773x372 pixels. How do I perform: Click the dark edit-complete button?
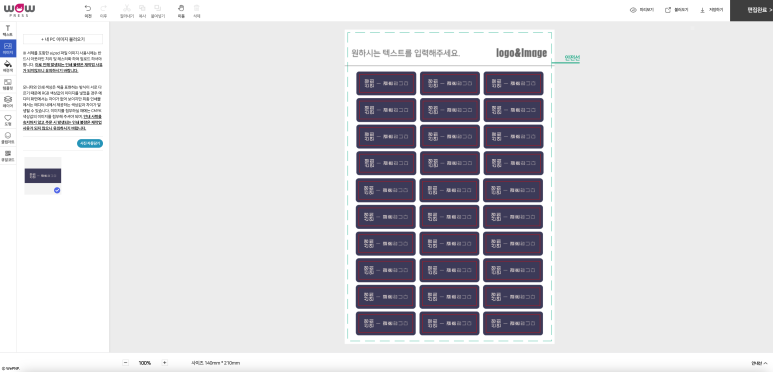tap(751, 10)
